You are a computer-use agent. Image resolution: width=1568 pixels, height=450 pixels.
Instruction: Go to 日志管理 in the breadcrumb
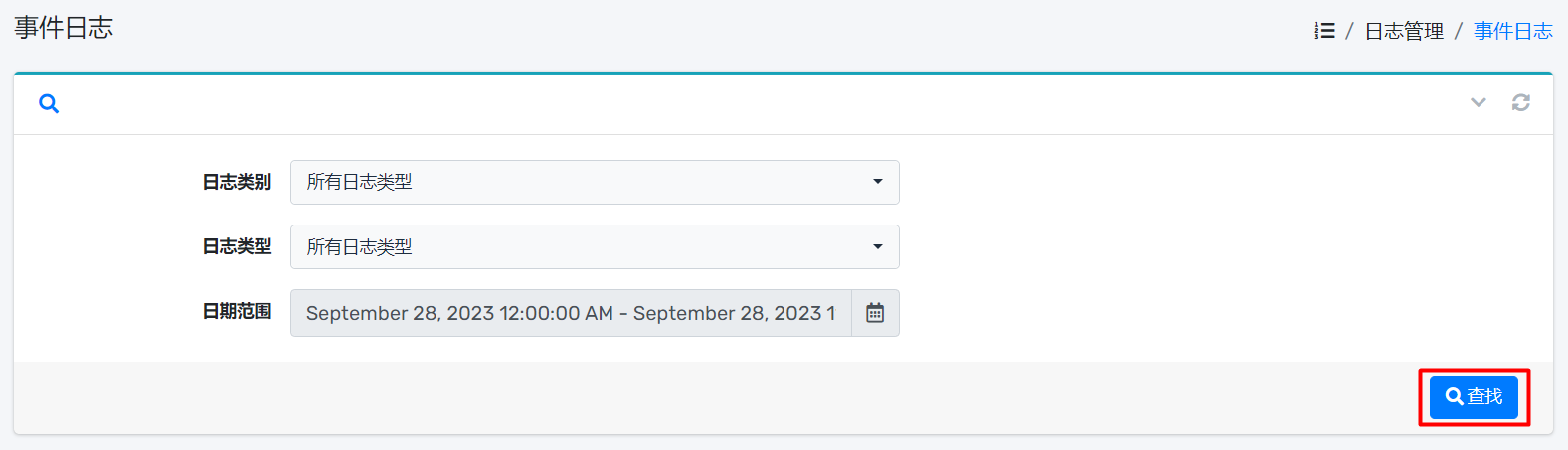tap(1403, 31)
